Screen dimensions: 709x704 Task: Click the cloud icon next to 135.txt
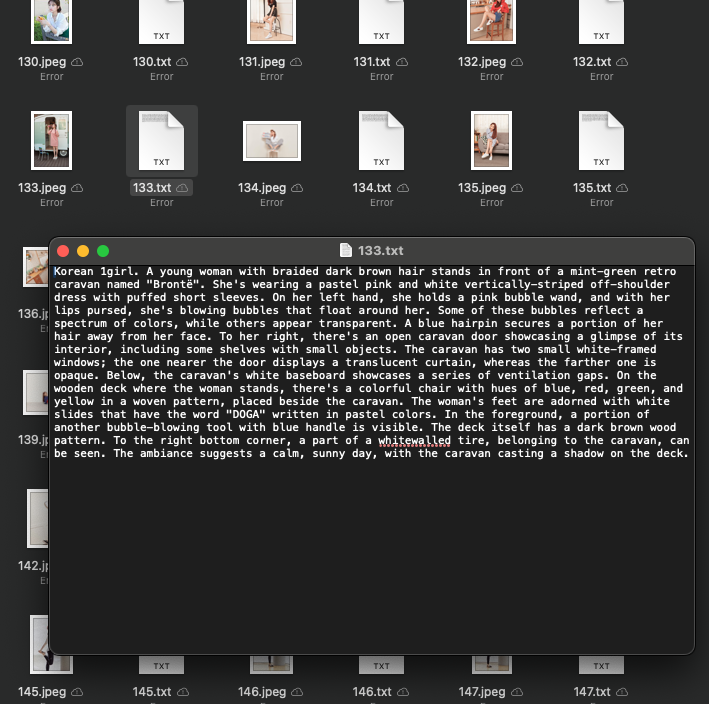click(x=623, y=188)
